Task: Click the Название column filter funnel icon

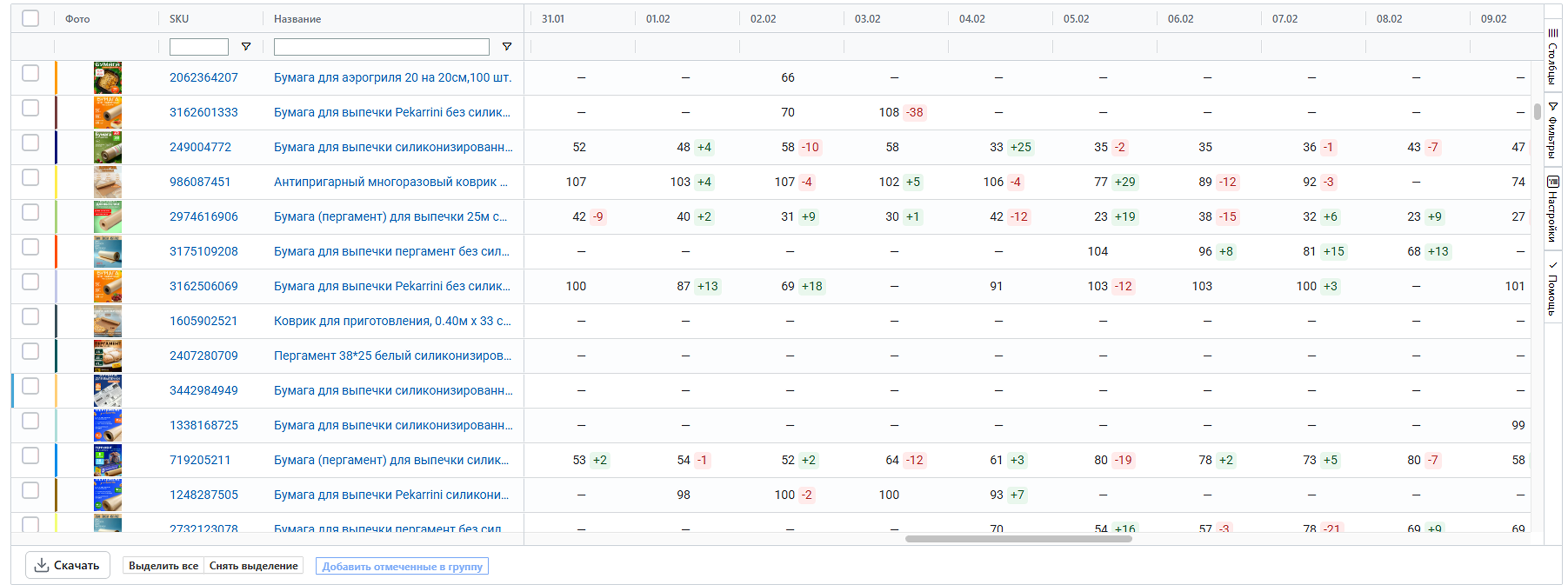Action: coord(507,47)
